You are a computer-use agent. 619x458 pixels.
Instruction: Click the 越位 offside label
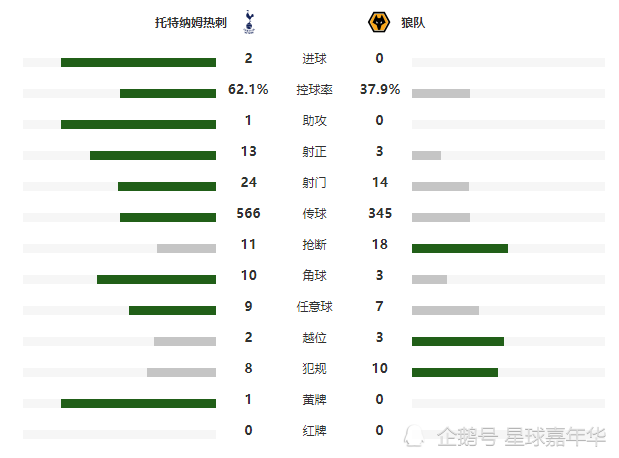(314, 338)
